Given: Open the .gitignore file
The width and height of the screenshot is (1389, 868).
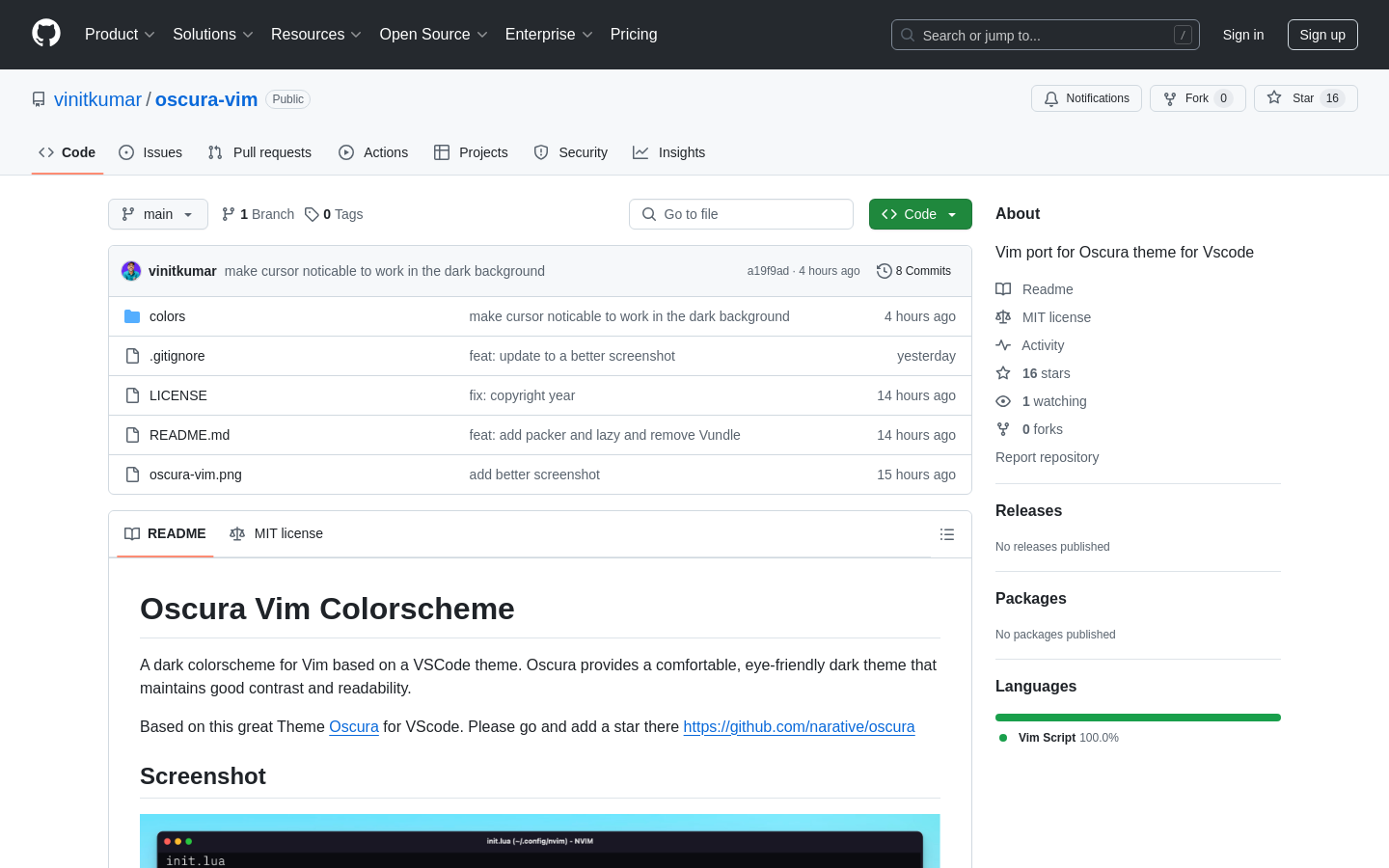Looking at the screenshot, I should (177, 356).
